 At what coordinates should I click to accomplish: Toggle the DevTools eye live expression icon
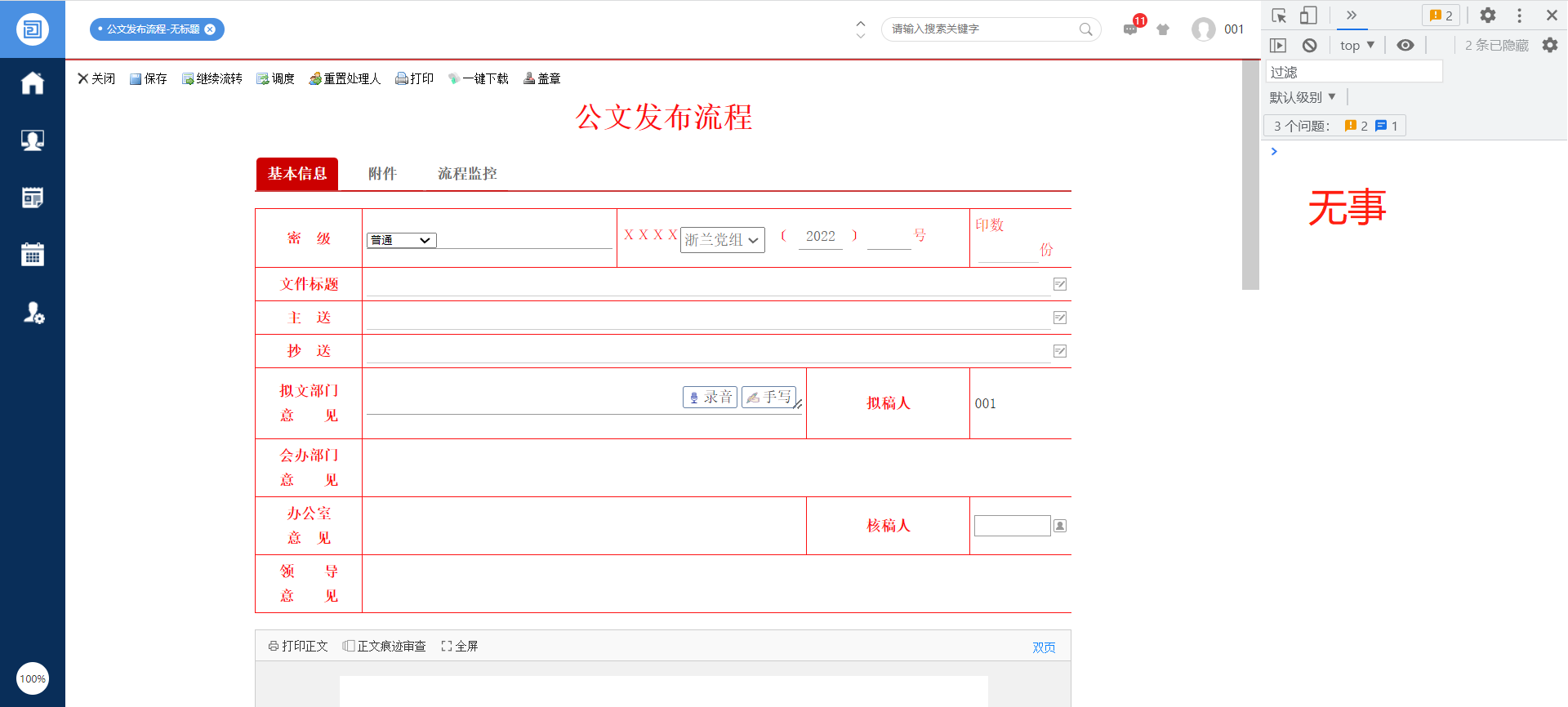[1405, 46]
